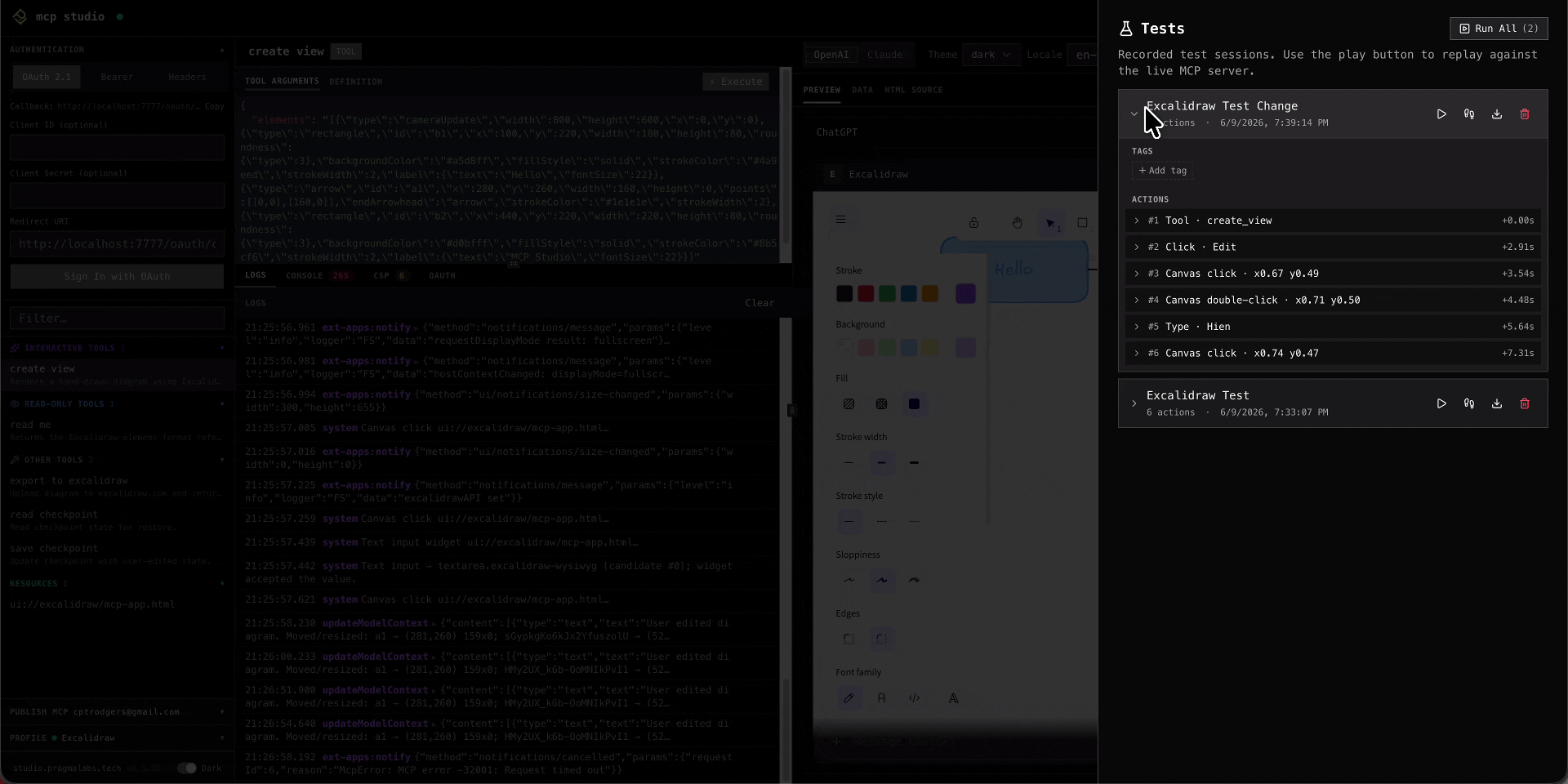Image resolution: width=1568 pixels, height=784 pixels.
Task: Expand action #5 Type Hien
Action: [1137, 327]
